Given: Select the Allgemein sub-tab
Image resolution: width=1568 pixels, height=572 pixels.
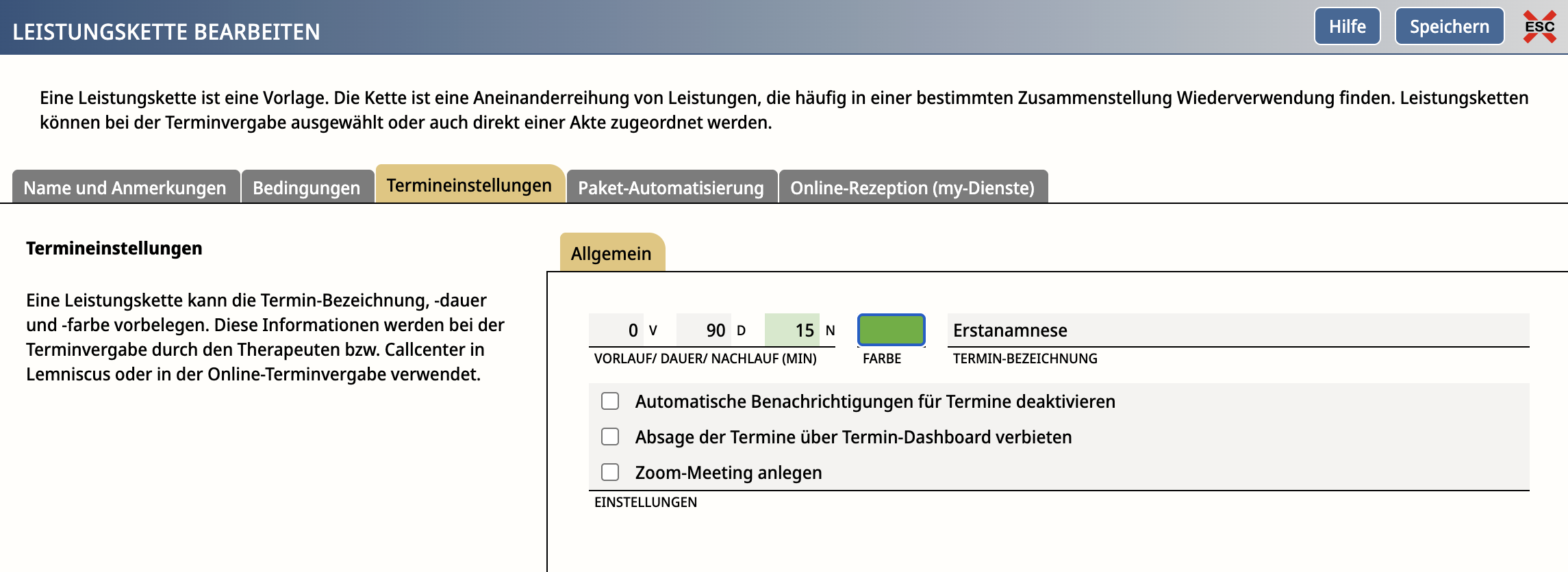Looking at the screenshot, I should (611, 253).
